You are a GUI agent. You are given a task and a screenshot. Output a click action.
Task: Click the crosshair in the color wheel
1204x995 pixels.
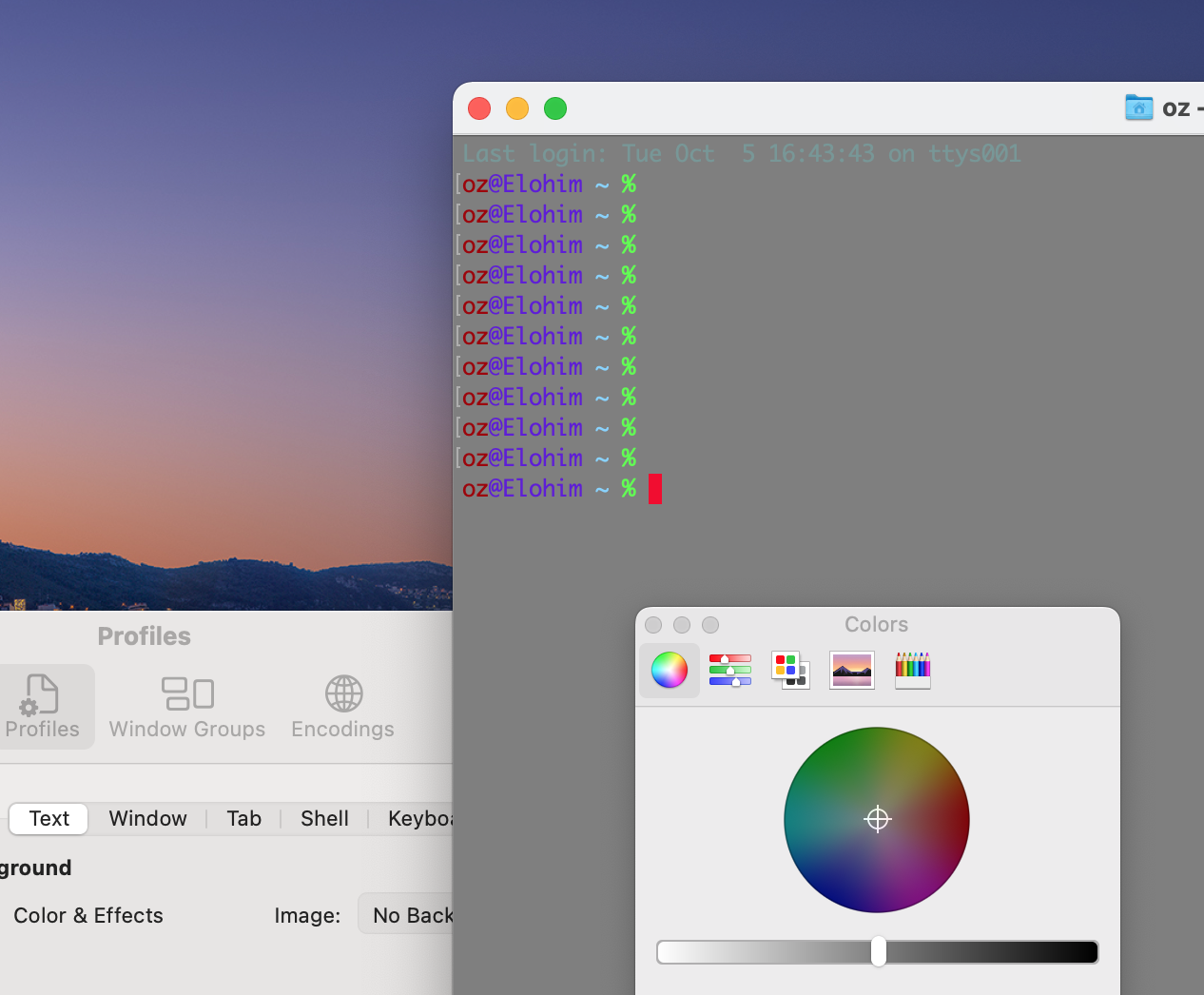coord(878,819)
